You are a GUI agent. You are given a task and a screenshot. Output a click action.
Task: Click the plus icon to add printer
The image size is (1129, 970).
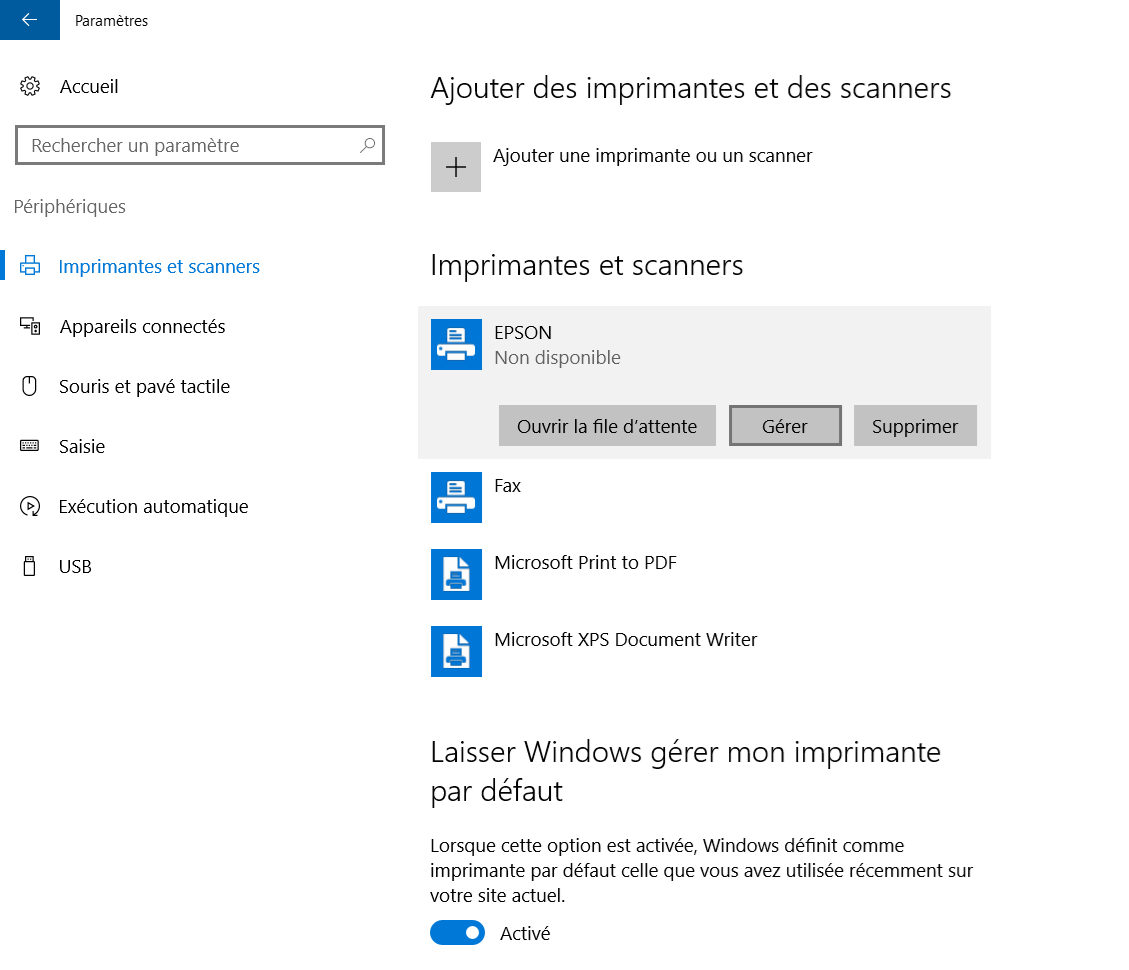(x=456, y=167)
